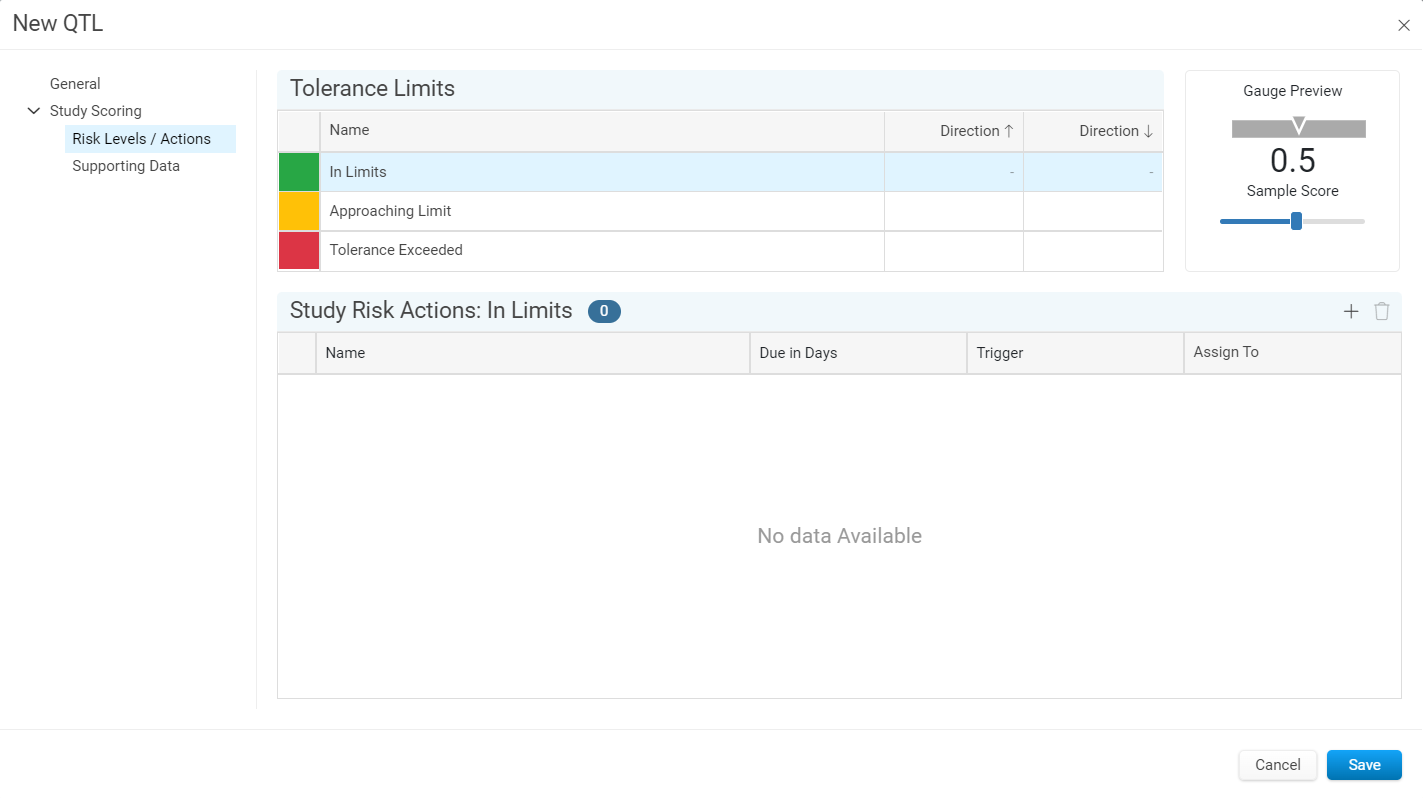Sort by Direction down column header
The width and height of the screenshot is (1423, 798).
pyautogui.click(x=1093, y=131)
